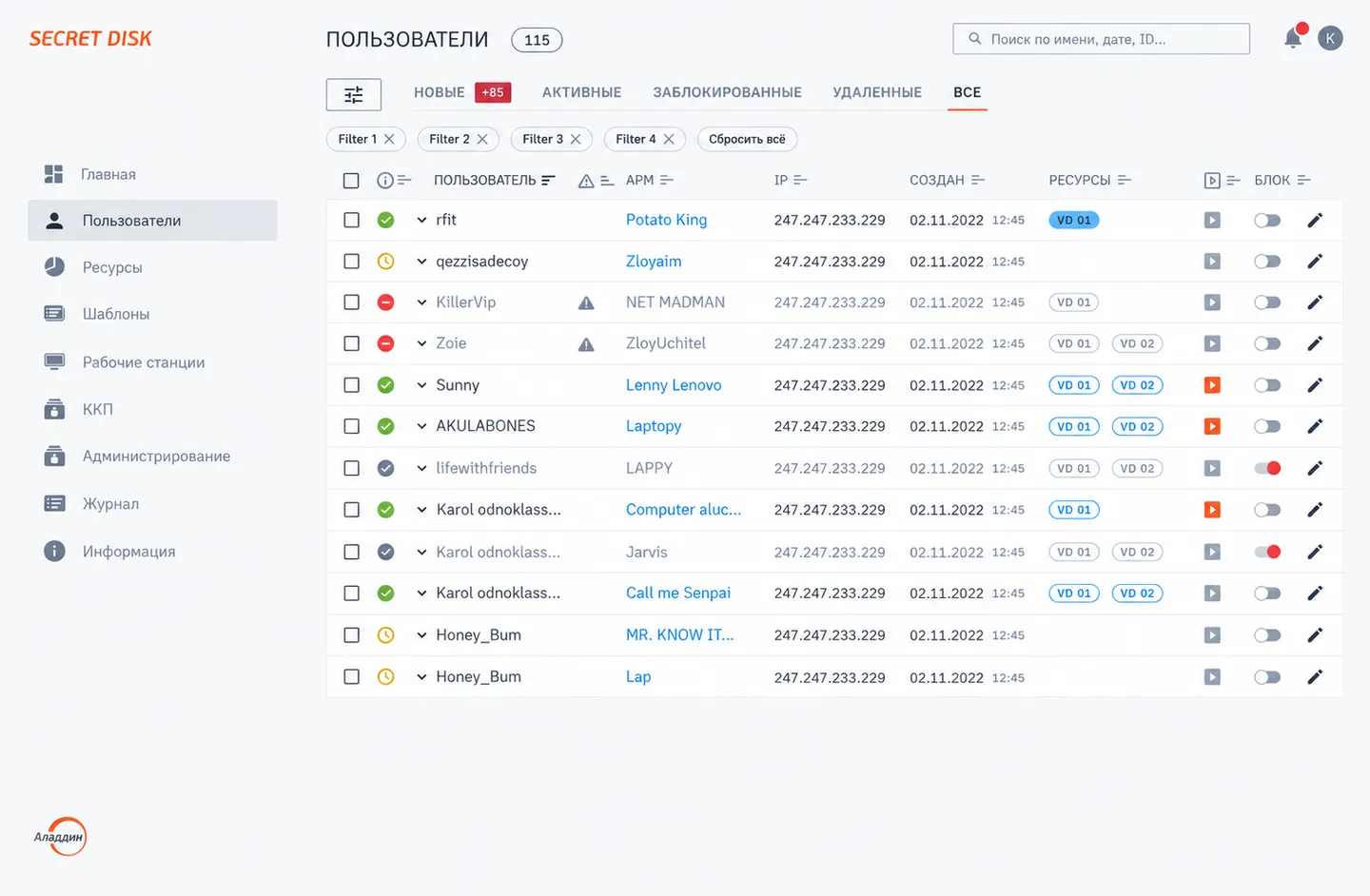Click the 115 users count badge
Image resolution: width=1370 pixels, height=896 pixels.
[537, 40]
